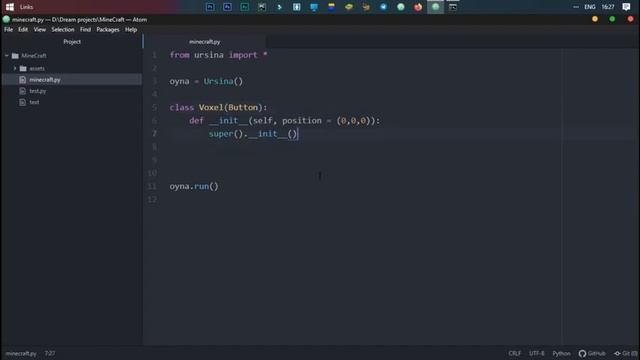Open the Telegram taskbar icon
Viewport: 640px width, 360px height.
click(383, 7)
